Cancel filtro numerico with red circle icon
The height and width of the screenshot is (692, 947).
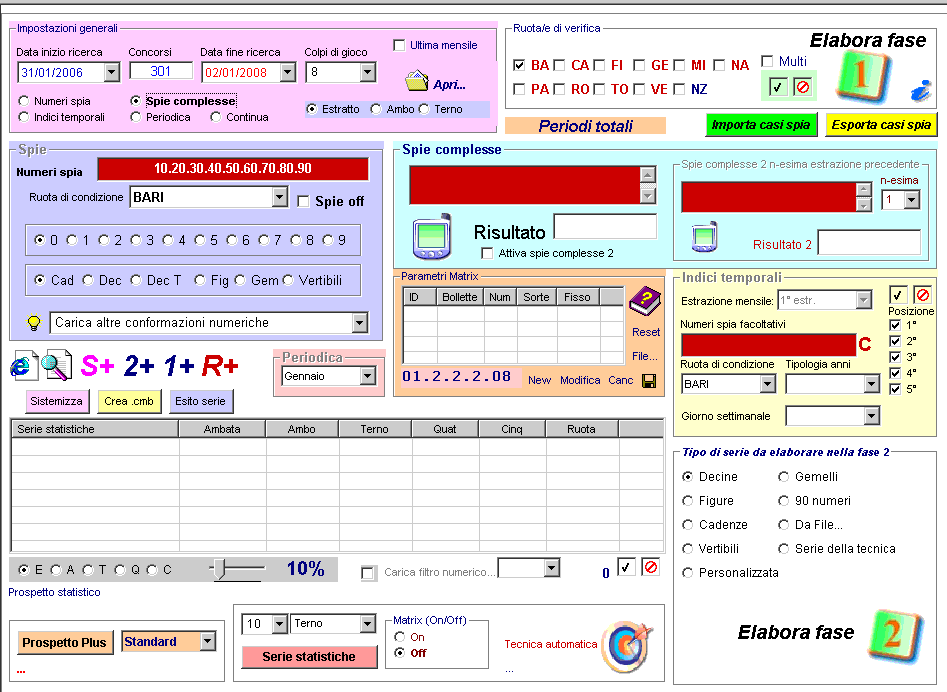tap(650, 567)
